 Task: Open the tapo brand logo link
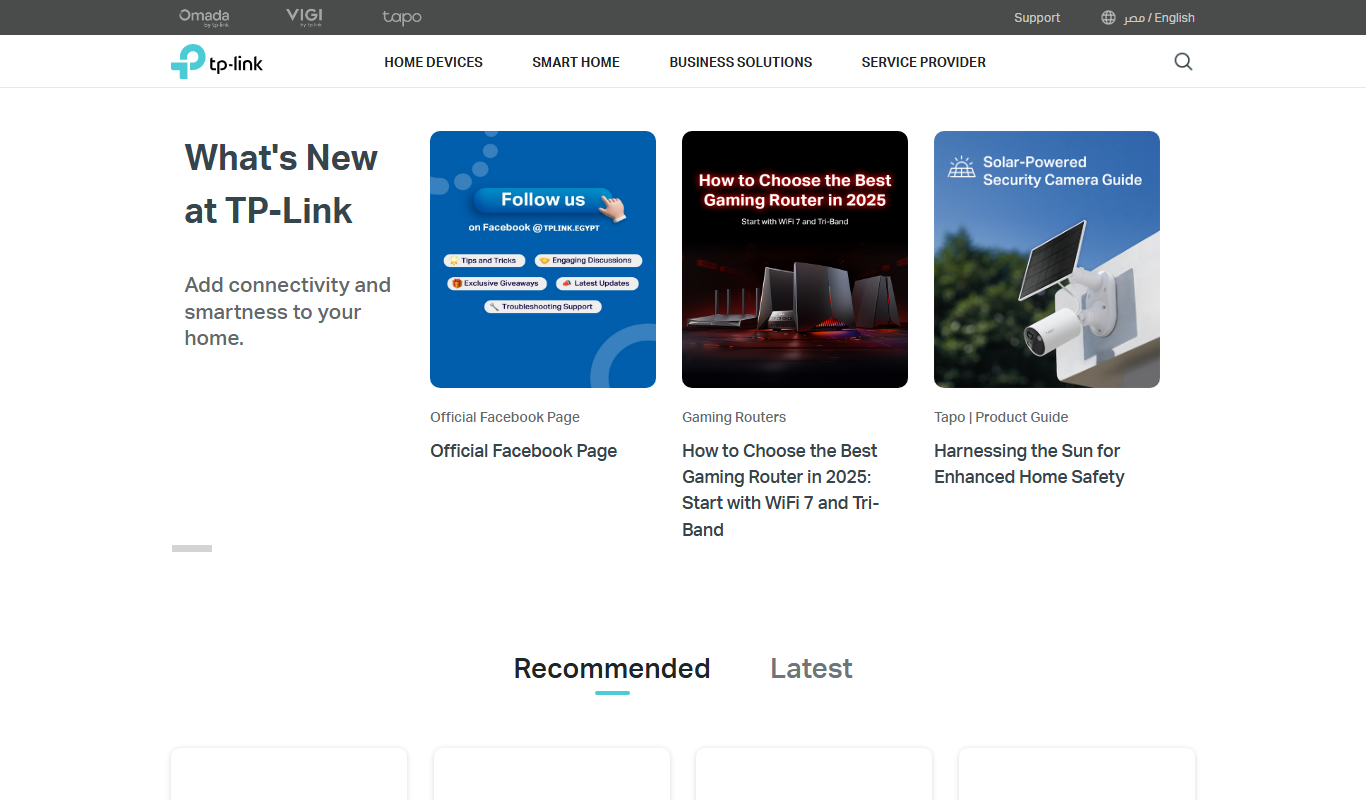(x=402, y=17)
